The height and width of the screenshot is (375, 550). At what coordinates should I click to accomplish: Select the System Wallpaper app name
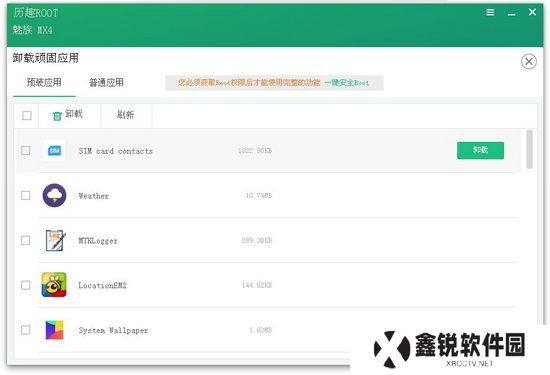[x=113, y=330]
